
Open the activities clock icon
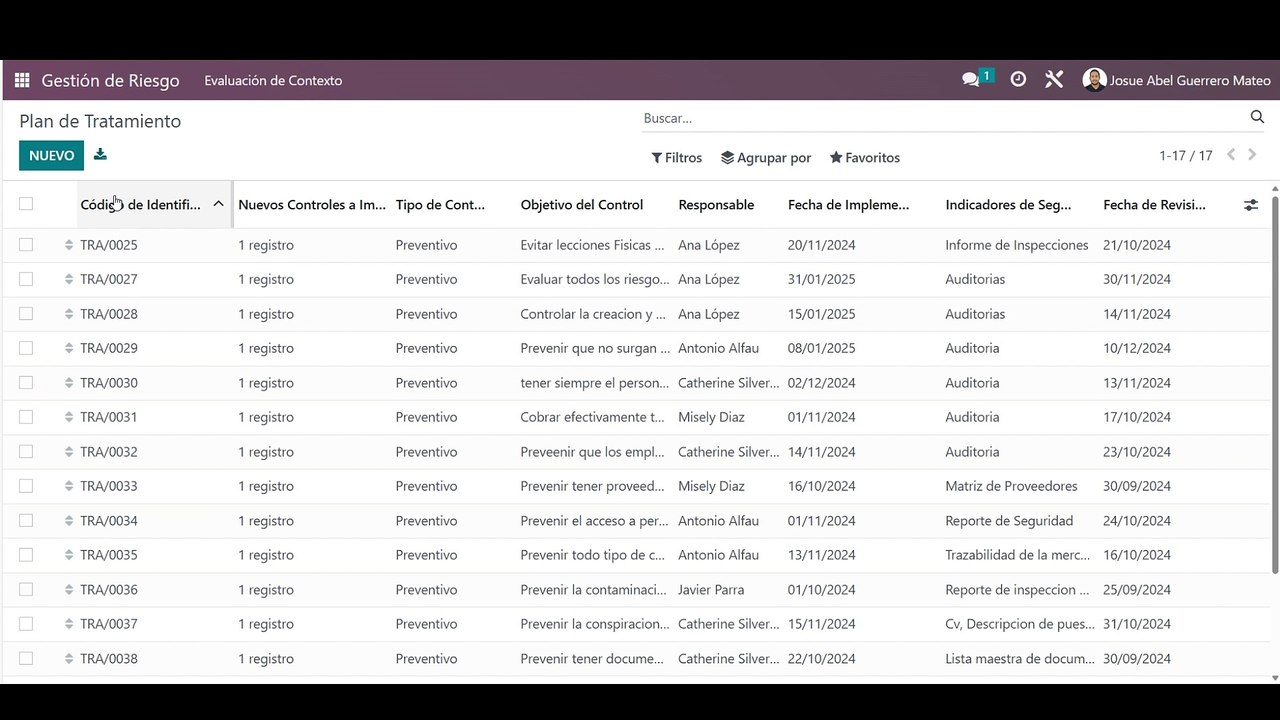coord(1018,80)
